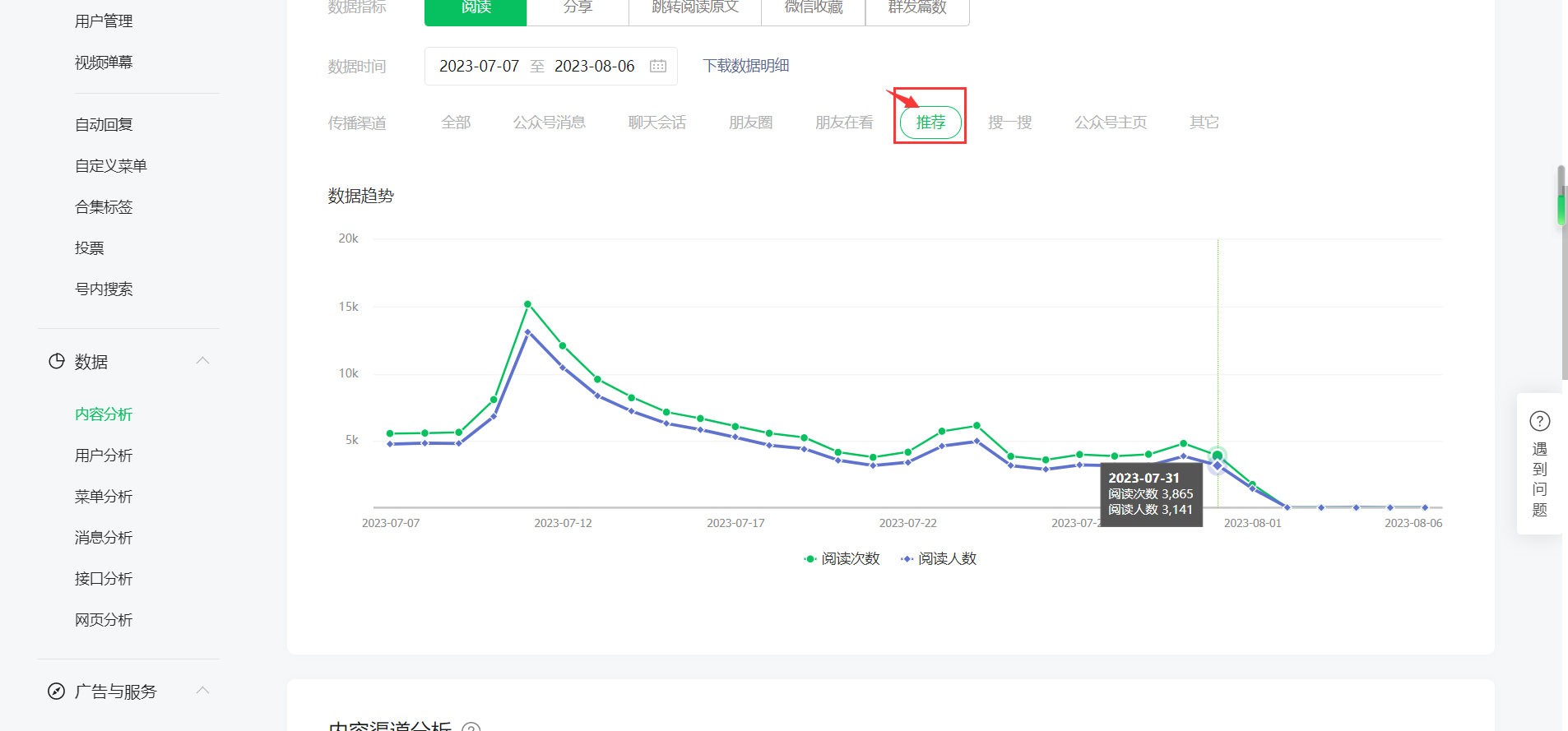Open 菜单分析 in sidebar
The width and height of the screenshot is (1568, 731).
coord(104,497)
